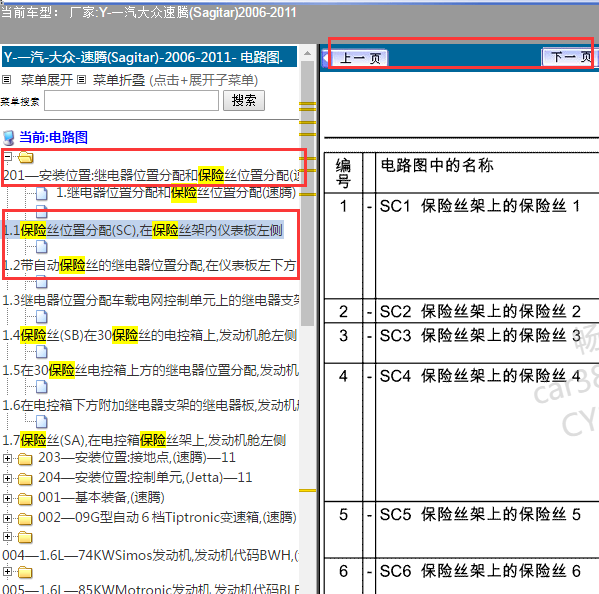Click the table header 电路图中的名称

click(437, 165)
